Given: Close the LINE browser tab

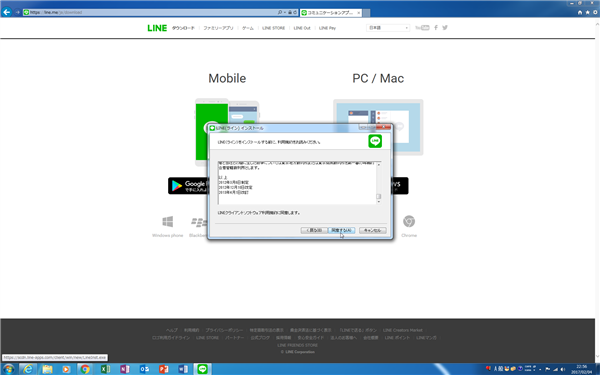Looking at the screenshot, I should [x=359, y=13].
